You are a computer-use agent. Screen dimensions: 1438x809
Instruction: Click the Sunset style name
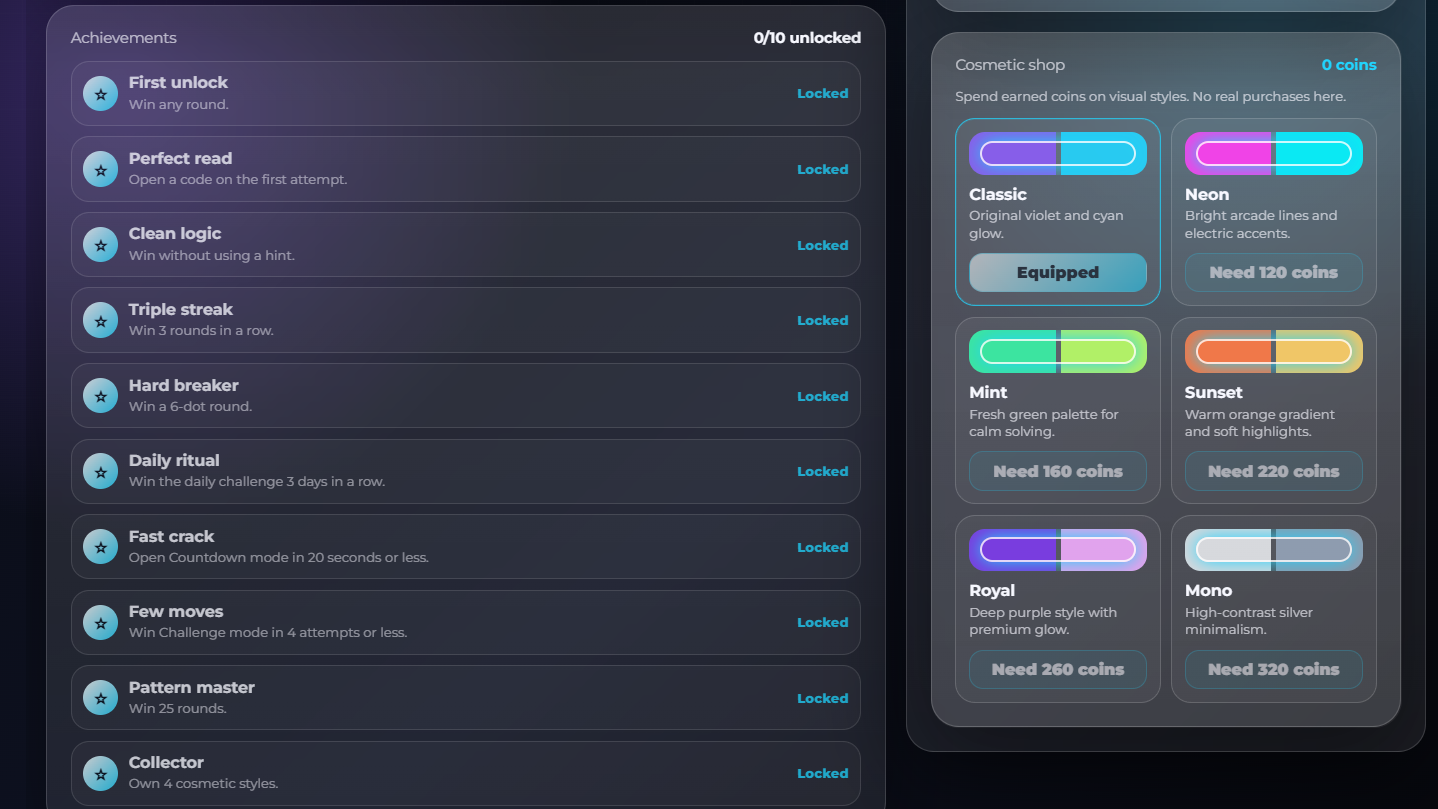1214,393
